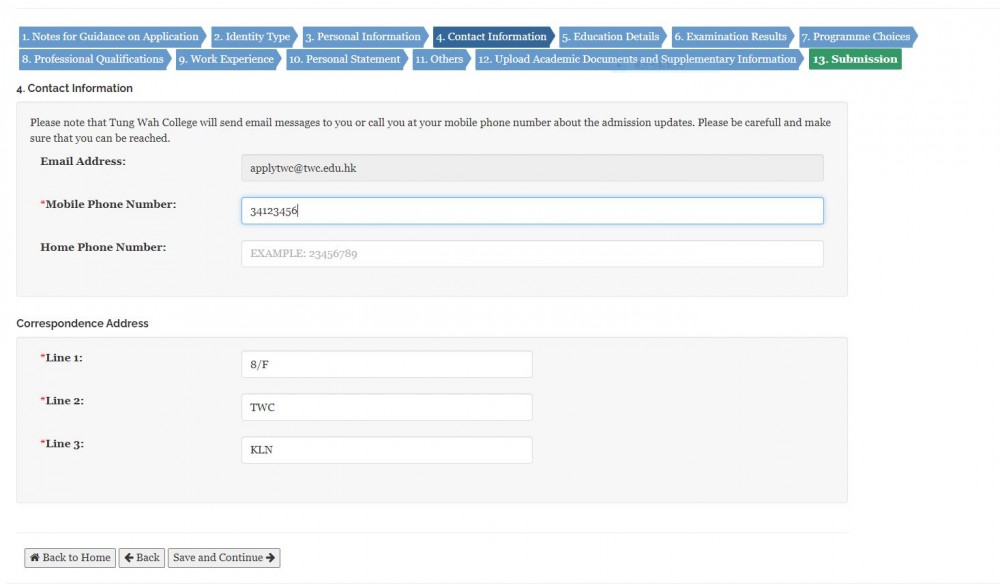The height and width of the screenshot is (585, 1000).
Task: Focus the Mobile Phone Number field
Action: pyautogui.click(x=532, y=211)
